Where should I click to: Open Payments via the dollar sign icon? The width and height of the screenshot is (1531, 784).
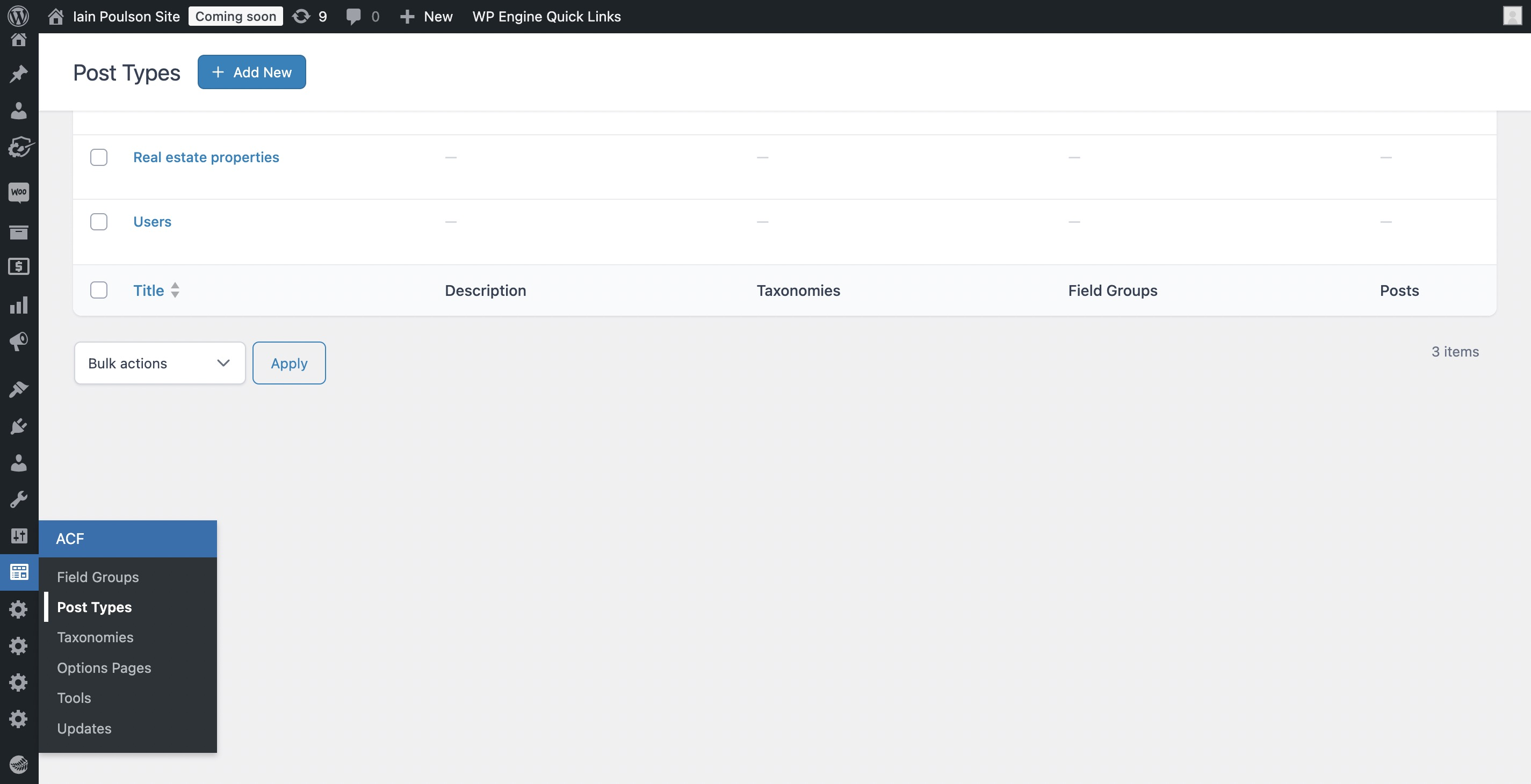pyautogui.click(x=19, y=267)
